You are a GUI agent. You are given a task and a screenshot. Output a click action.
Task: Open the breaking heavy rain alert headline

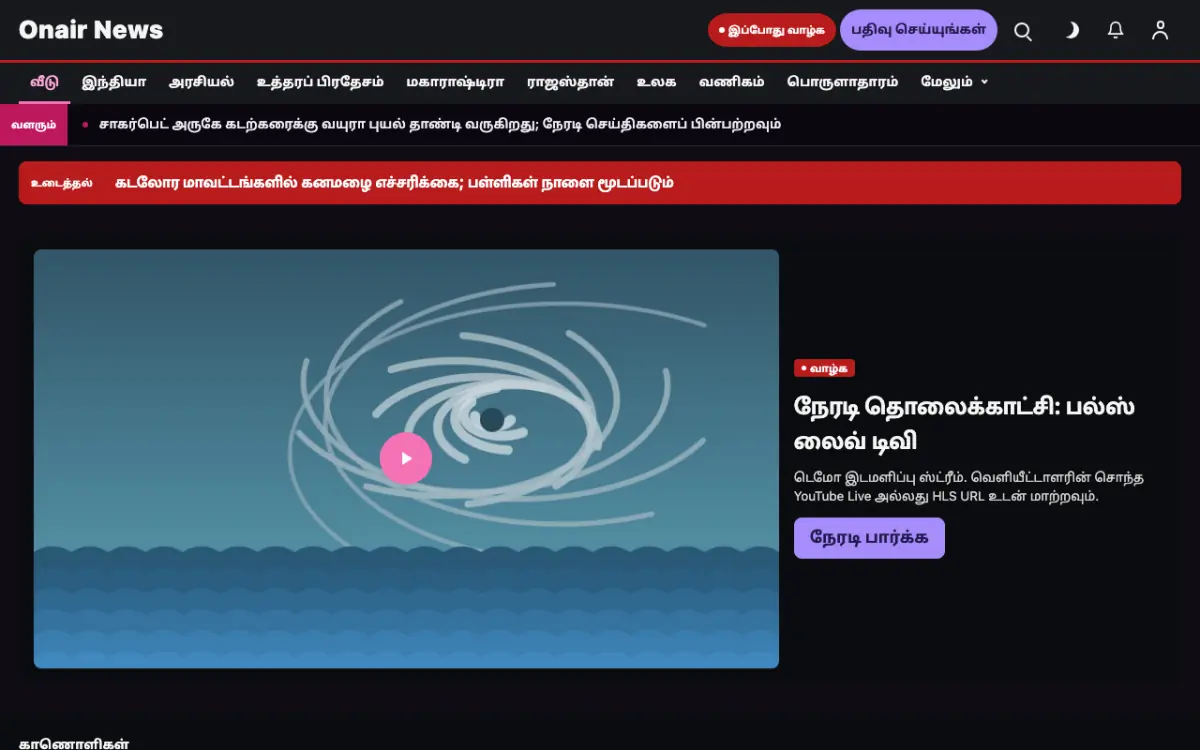point(394,183)
